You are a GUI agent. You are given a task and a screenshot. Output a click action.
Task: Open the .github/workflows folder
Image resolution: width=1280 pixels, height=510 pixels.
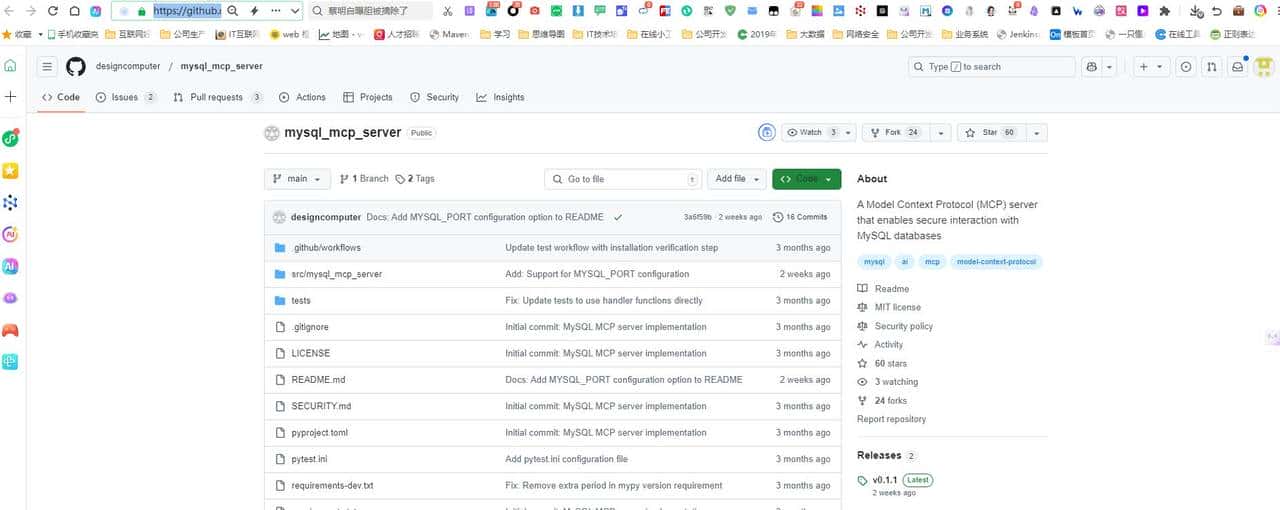pyautogui.click(x=326, y=247)
